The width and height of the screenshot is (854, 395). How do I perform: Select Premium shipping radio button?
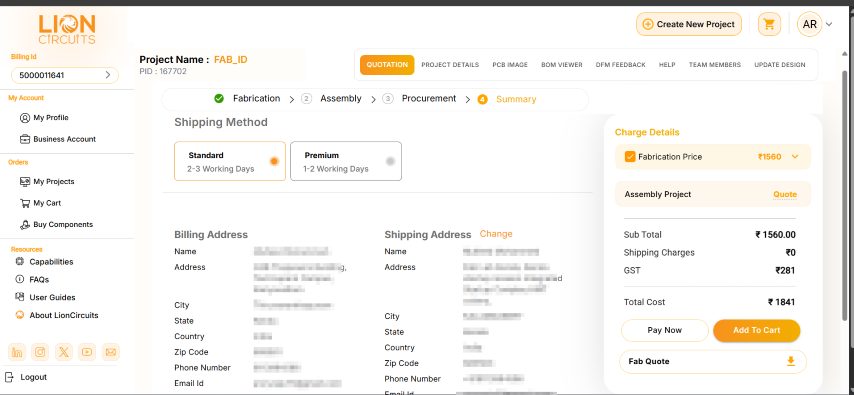pos(391,161)
